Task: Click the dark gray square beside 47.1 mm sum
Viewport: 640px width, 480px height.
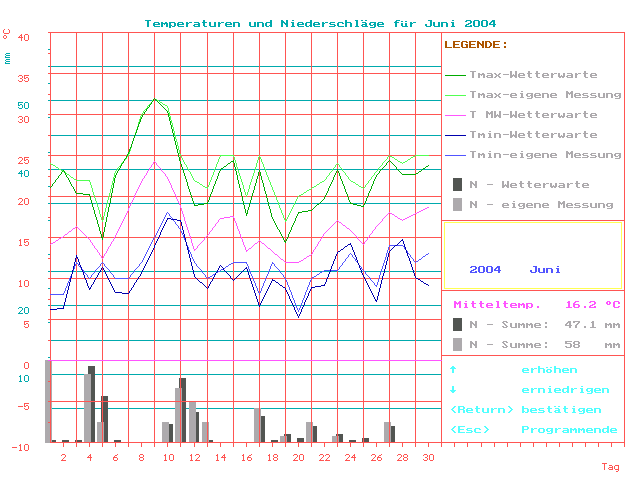Action: [458, 324]
